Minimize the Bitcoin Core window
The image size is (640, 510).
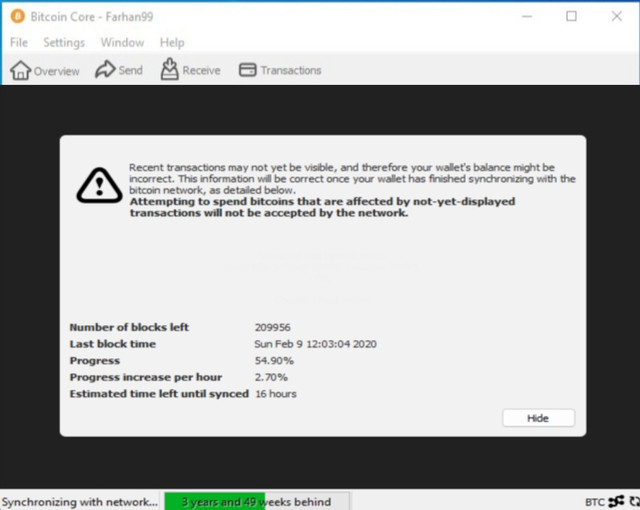click(x=527, y=16)
